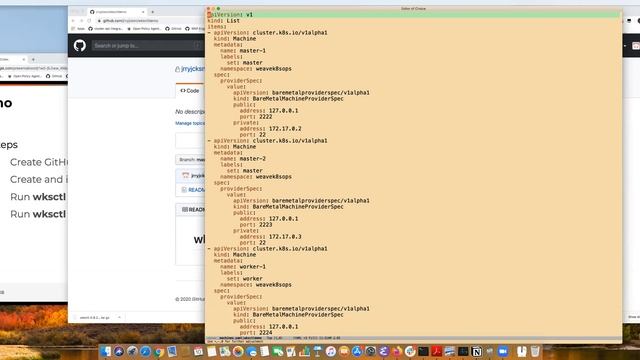Open new tab in GitHub browser window
The height and width of the screenshot is (360, 640).
pos(153,12)
